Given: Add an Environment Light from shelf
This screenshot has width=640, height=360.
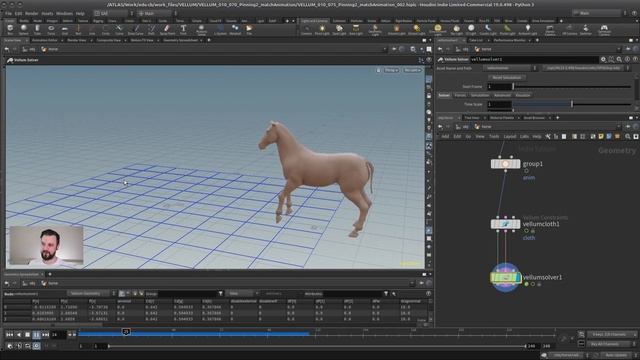Looking at the screenshot, I should 437,29.
